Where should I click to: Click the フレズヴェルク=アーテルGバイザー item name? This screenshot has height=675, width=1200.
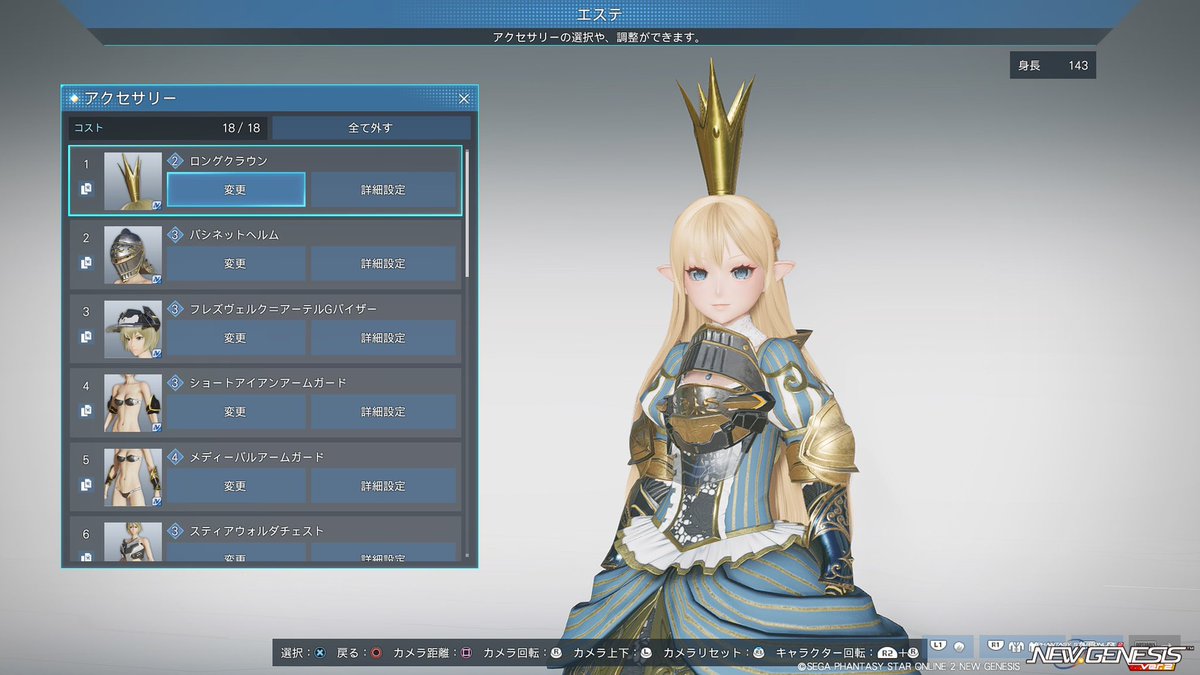pos(283,308)
